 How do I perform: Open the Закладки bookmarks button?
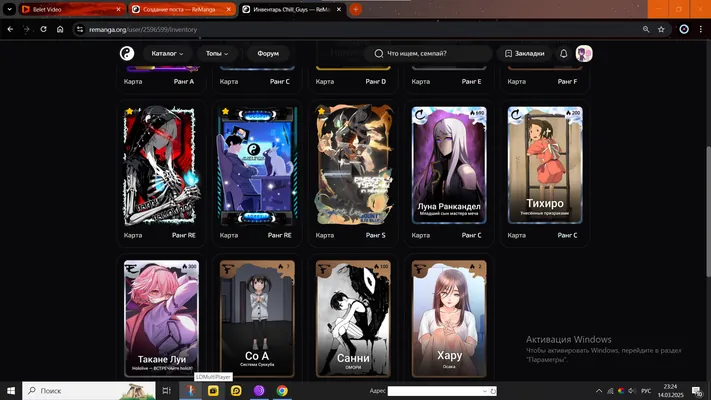tap(525, 54)
